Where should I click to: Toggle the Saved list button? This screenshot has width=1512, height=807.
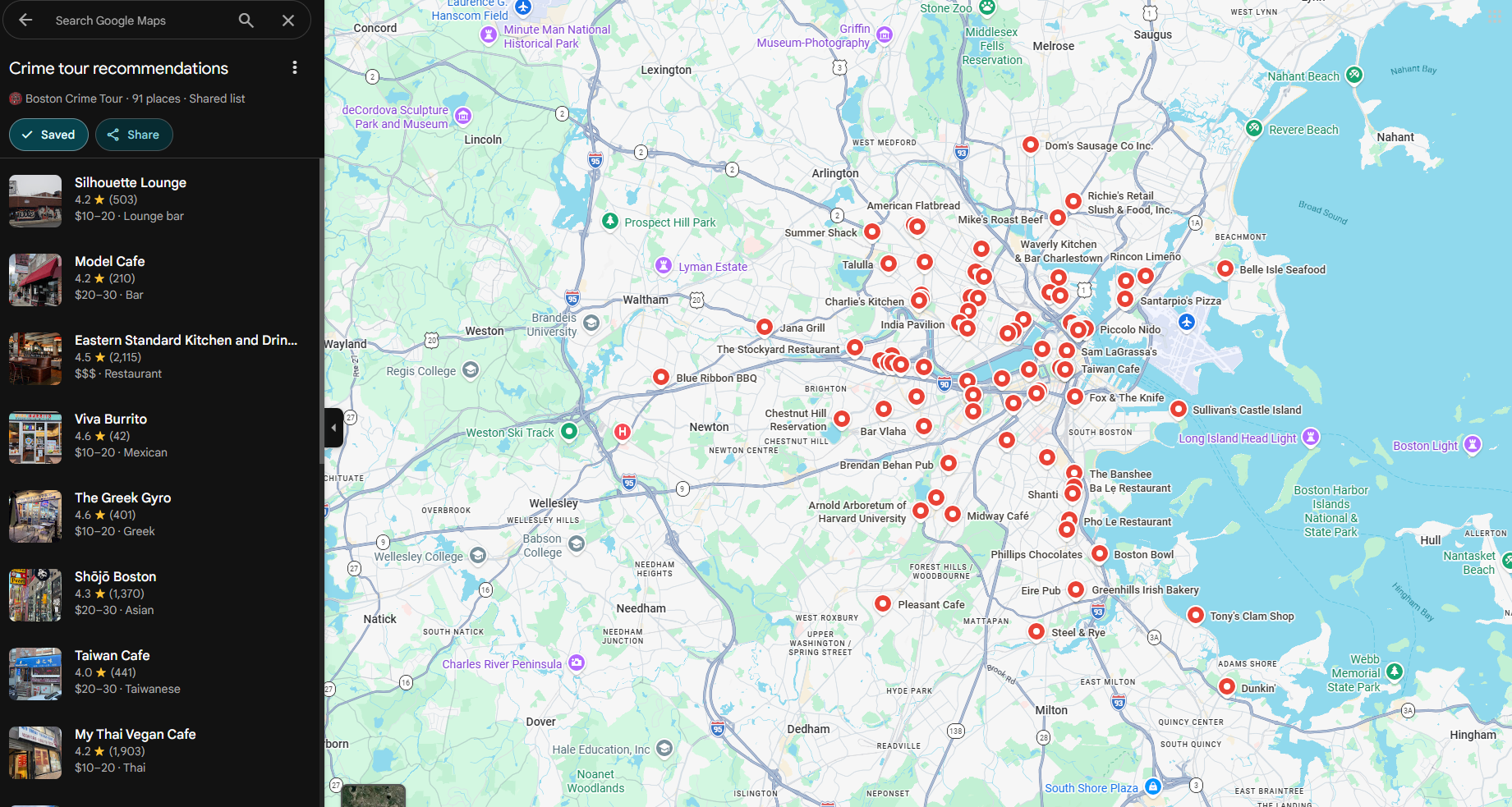click(x=48, y=135)
